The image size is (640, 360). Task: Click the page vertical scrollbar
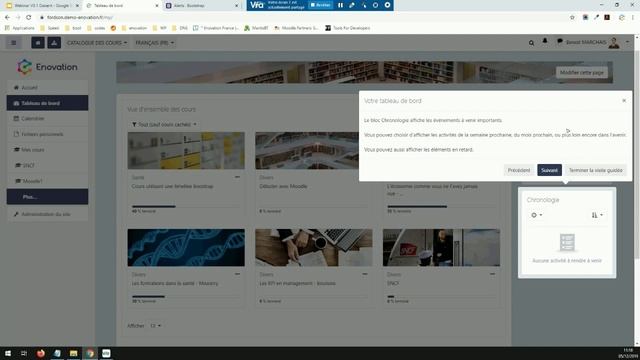click(x=636, y=155)
